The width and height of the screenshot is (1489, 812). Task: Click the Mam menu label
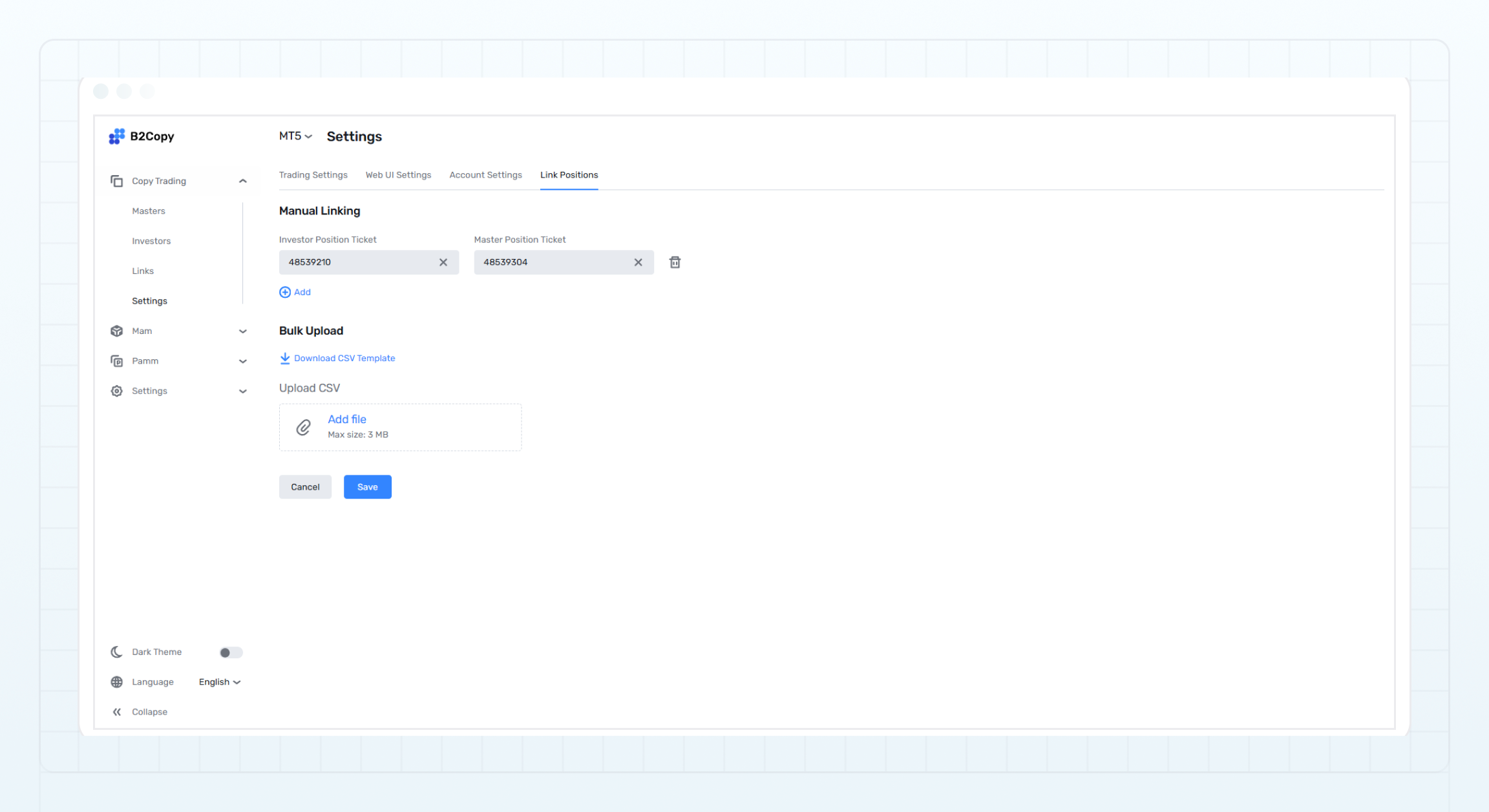[x=142, y=331]
